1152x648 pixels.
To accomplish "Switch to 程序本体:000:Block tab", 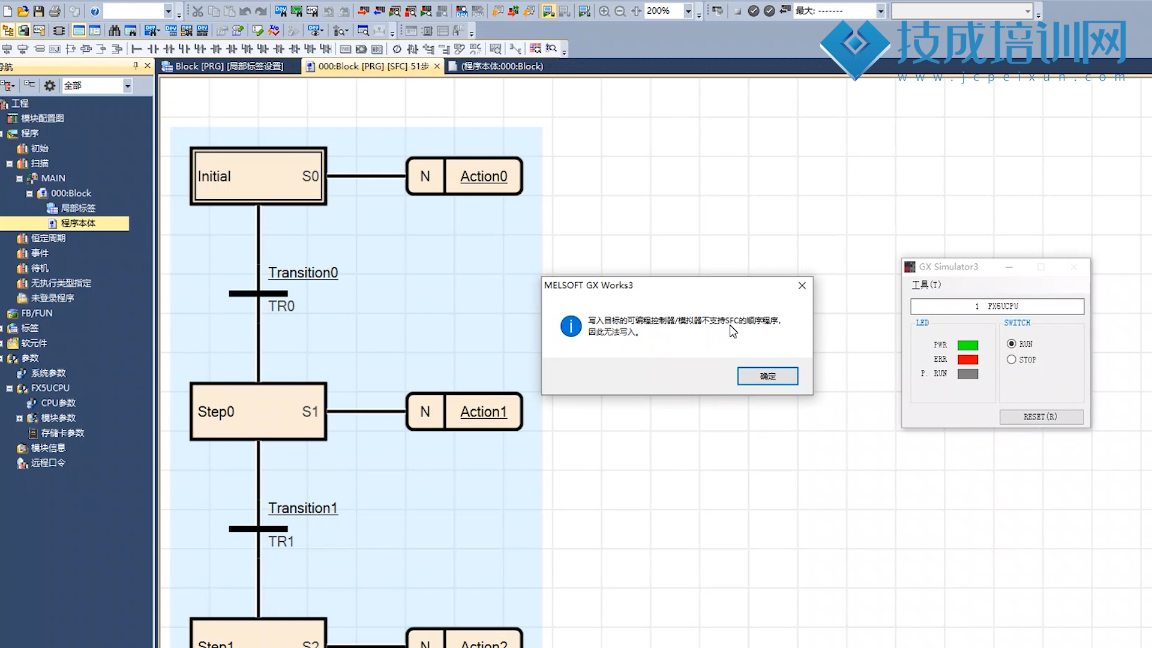I will (x=496, y=66).
